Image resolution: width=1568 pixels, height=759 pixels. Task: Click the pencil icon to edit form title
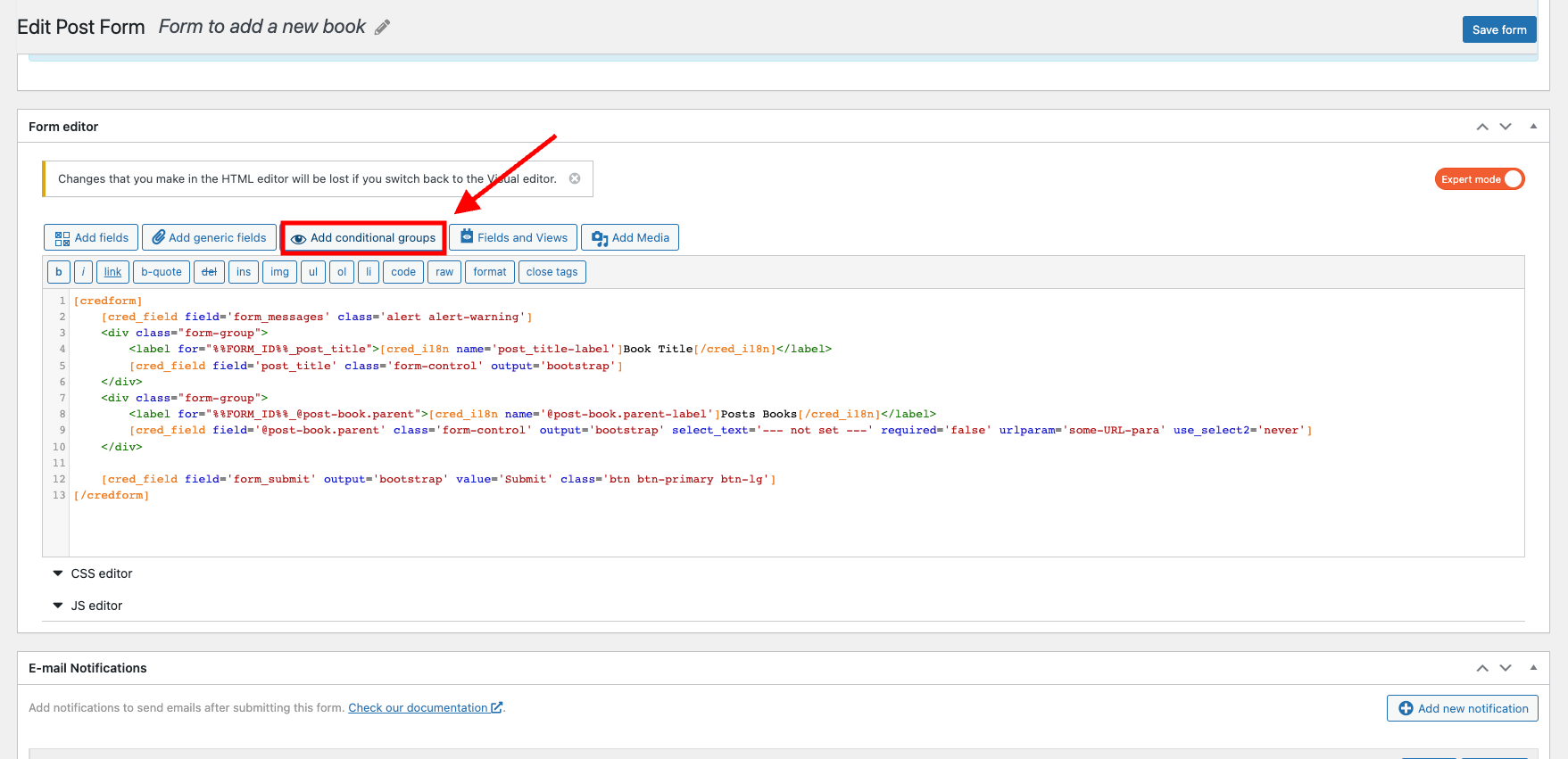[x=382, y=28]
